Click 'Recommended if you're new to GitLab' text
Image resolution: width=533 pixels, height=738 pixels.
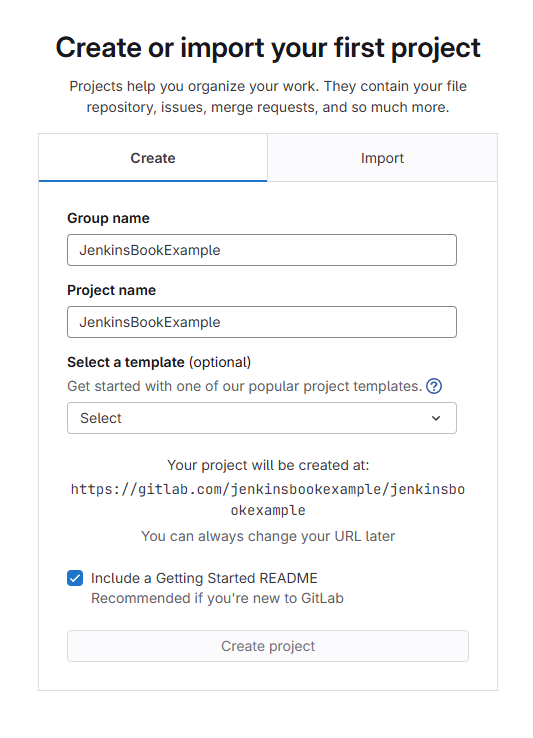(x=217, y=598)
